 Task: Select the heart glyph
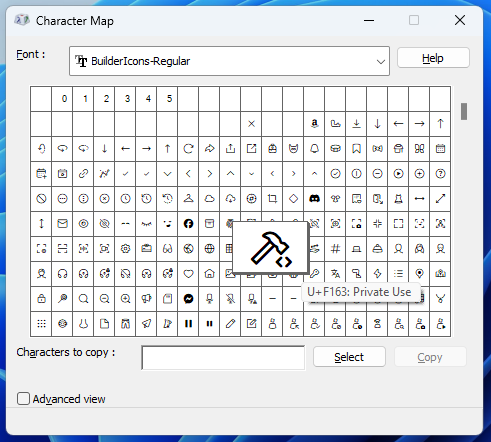point(188,274)
